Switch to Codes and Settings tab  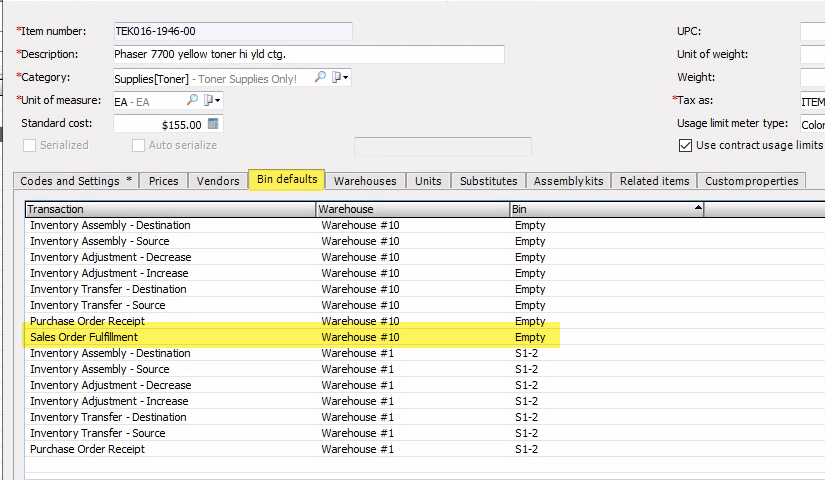76,181
